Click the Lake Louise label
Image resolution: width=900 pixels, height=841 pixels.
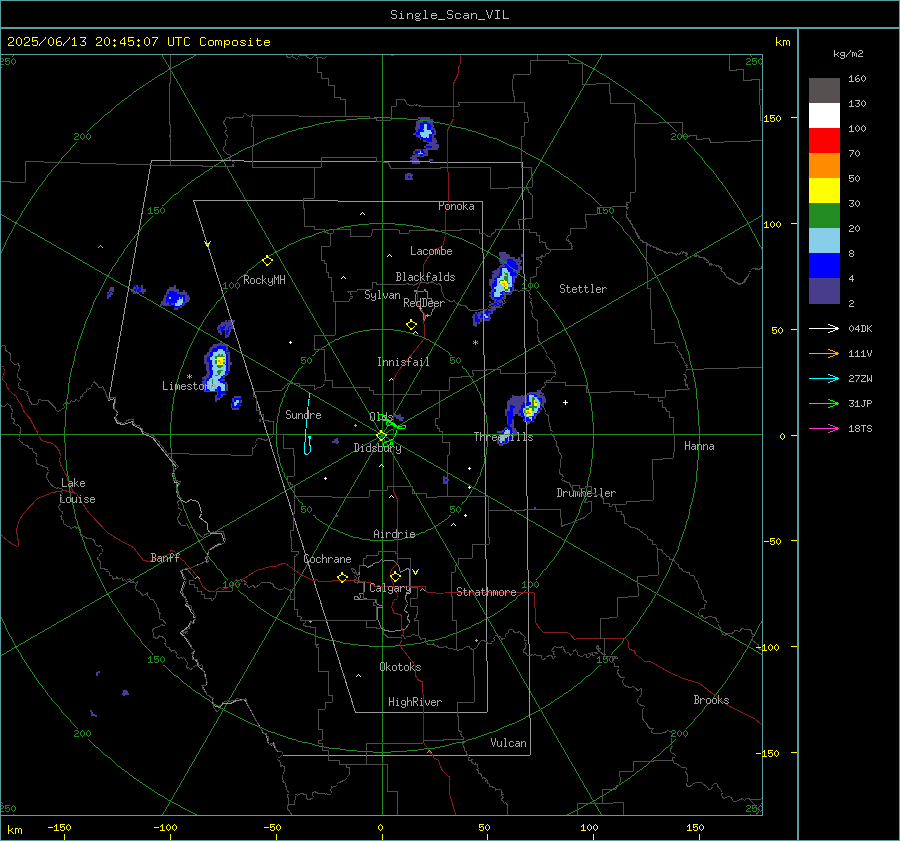click(x=77, y=491)
